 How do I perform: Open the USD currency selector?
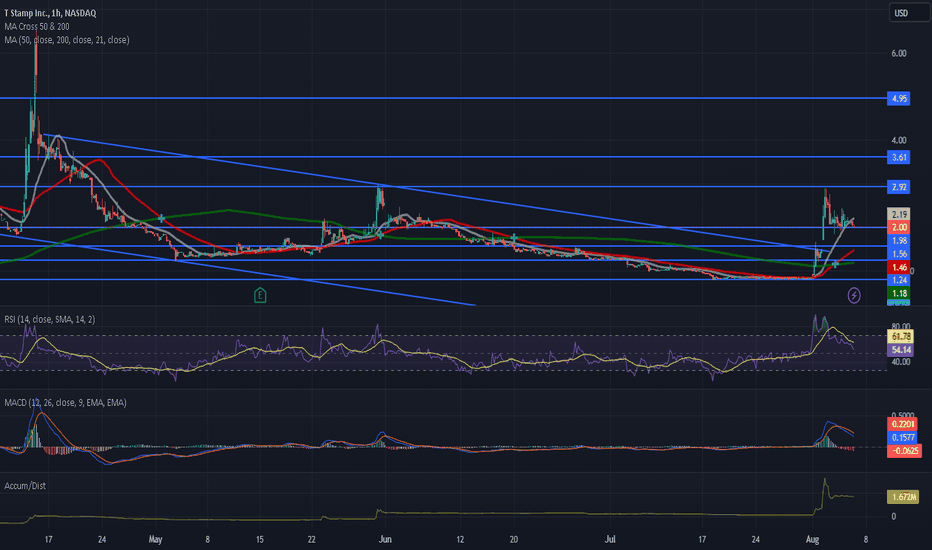point(908,13)
